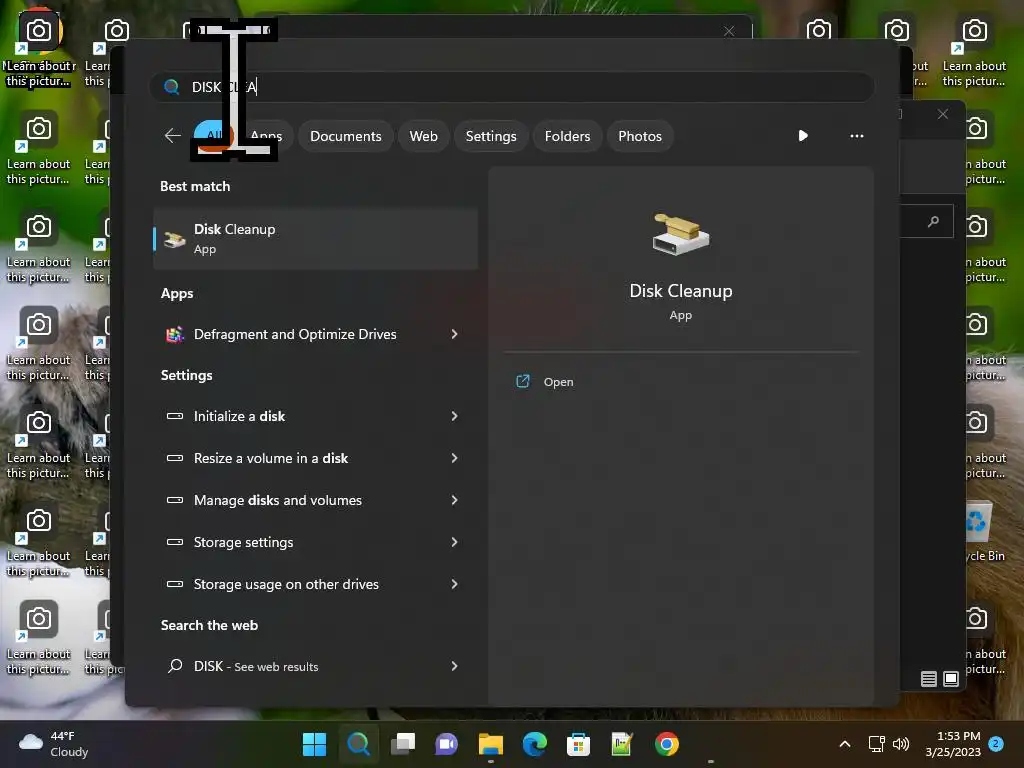Image resolution: width=1024 pixels, height=768 pixels.
Task: Open Manage disks and volumes setting
Action: [x=315, y=500]
